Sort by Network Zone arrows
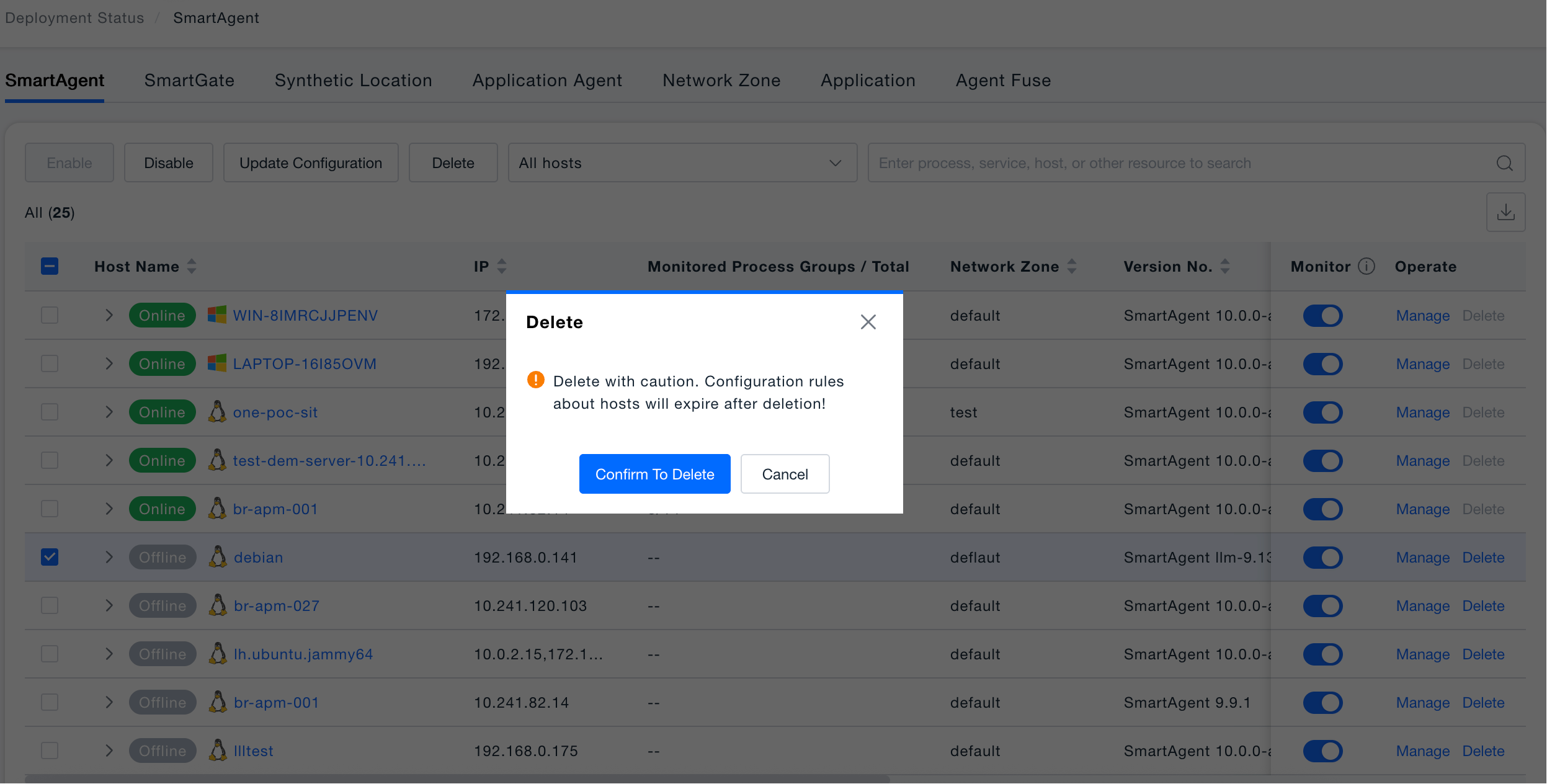1547x784 pixels. pos(1072,266)
